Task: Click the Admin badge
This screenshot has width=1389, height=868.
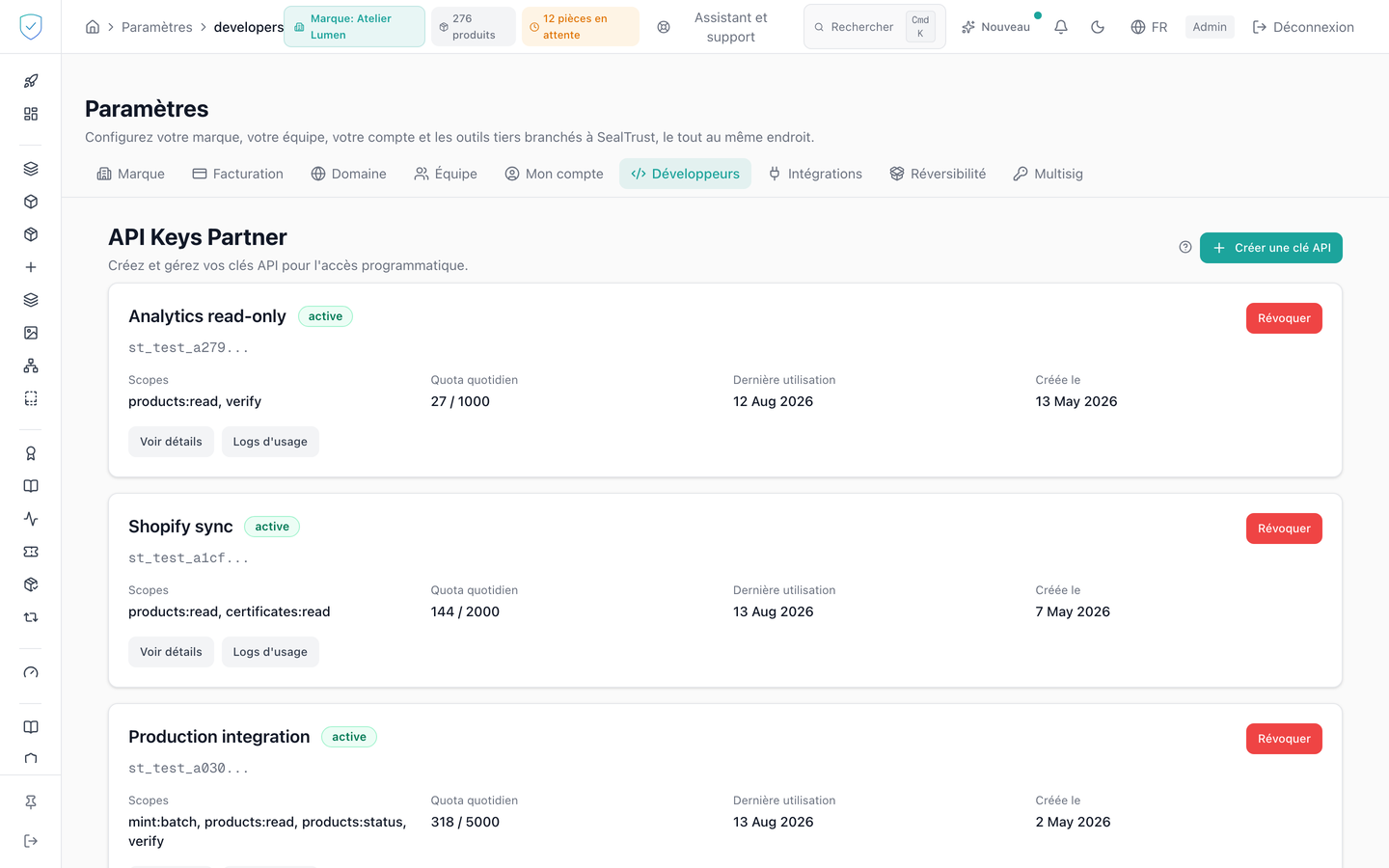Action: coord(1210,27)
